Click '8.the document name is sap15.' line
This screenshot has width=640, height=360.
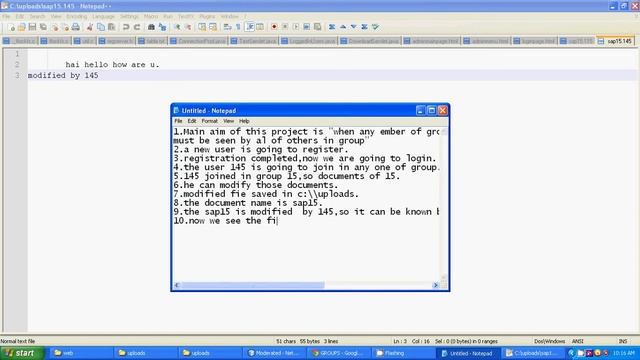[248, 203]
